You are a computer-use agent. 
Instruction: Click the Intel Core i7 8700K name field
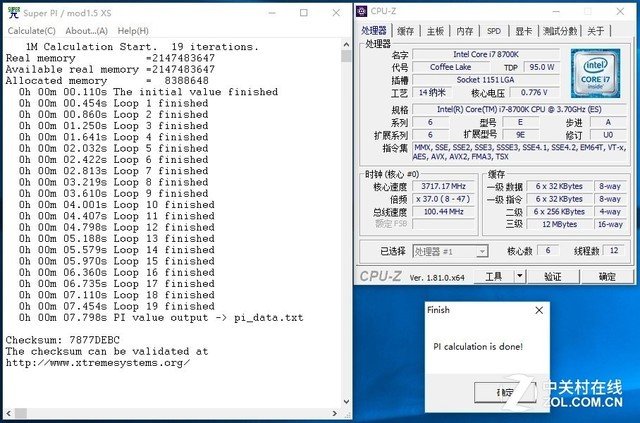486,54
